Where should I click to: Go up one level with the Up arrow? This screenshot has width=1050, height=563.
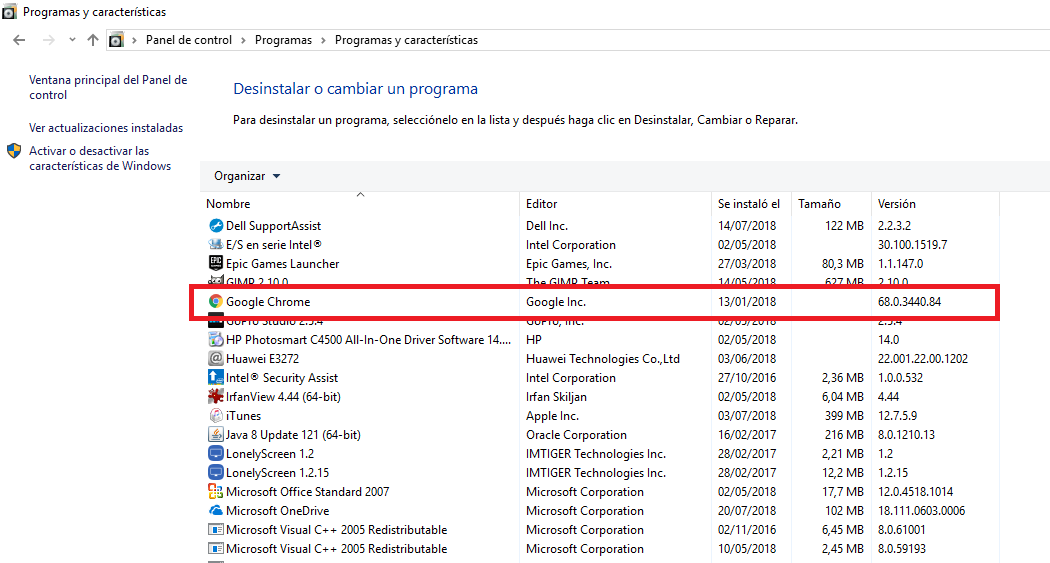tap(93, 40)
